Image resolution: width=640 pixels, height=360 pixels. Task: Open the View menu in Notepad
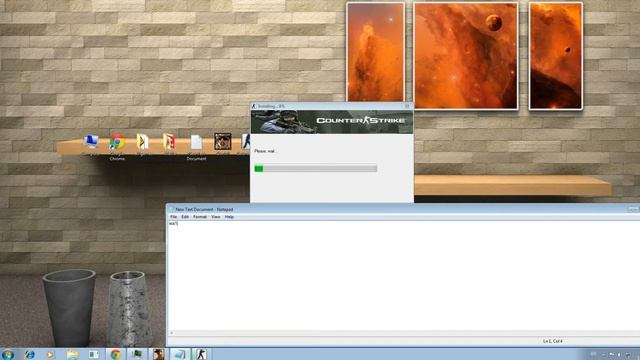click(216, 217)
